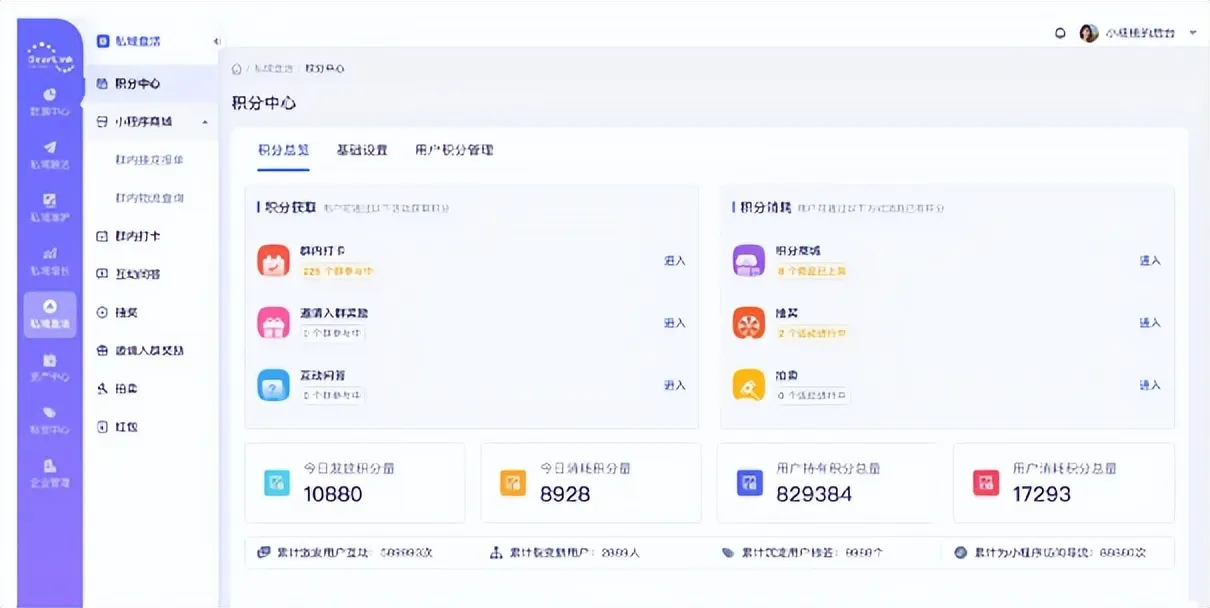Screen dimensions: 1210x608
Task: Click the orange badge under 积分商城
Action: click(x=810, y=270)
